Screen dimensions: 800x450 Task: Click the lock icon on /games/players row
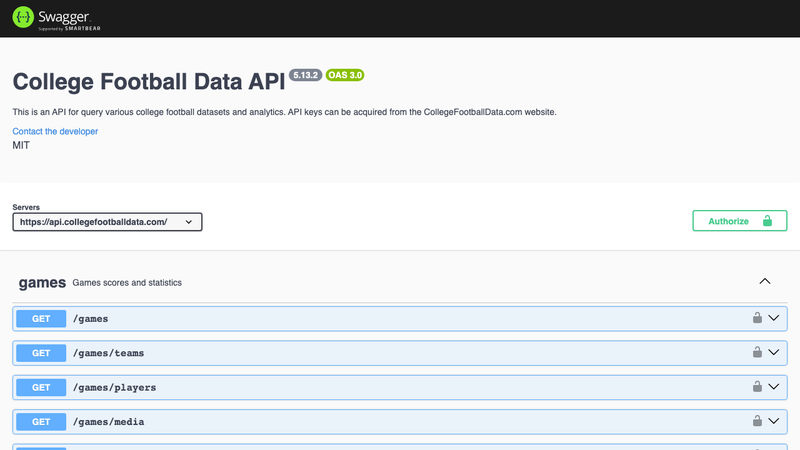pyautogui.click(x=757, y=387)
